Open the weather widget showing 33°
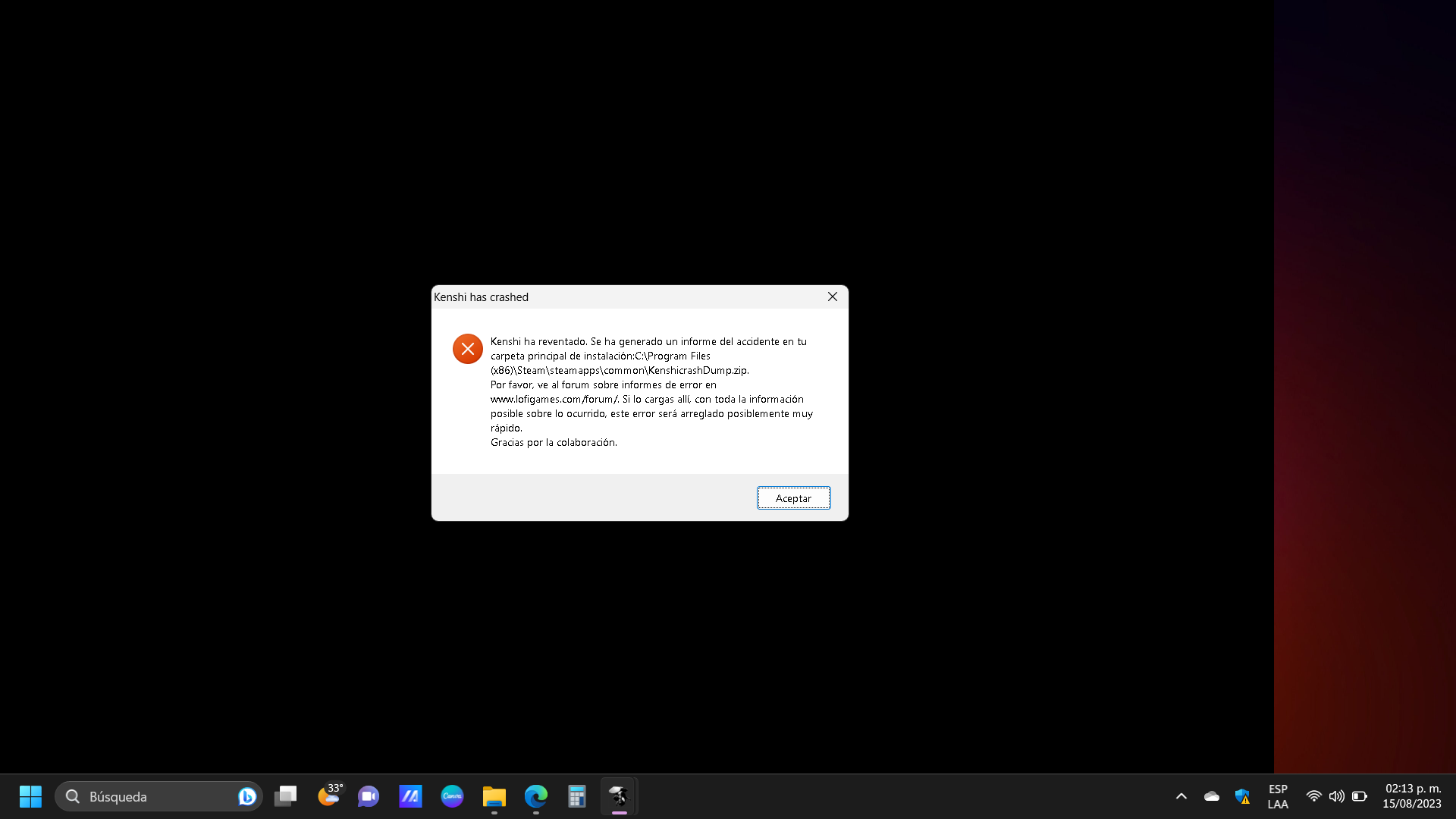 [x=328, y=796]
